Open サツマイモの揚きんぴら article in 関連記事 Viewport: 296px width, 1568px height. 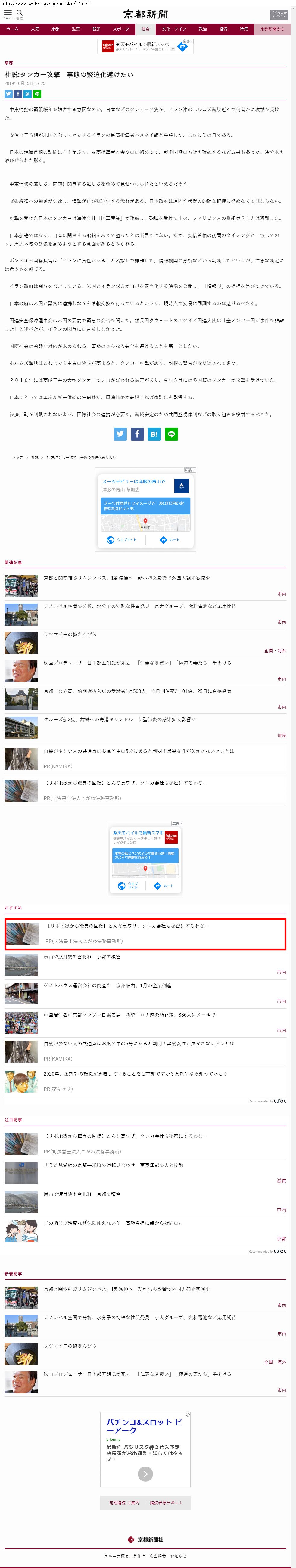(x=70, y=634)
